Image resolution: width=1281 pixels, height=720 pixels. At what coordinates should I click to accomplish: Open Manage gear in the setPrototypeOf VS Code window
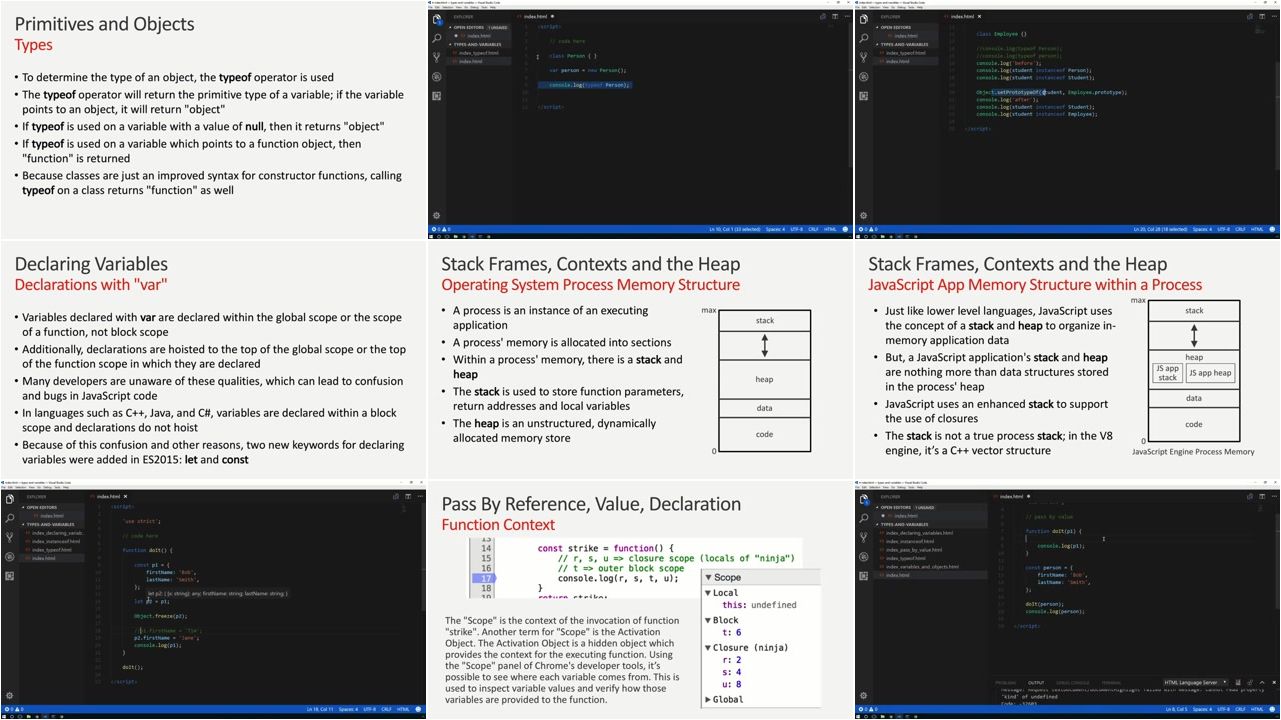click(864, 215)
